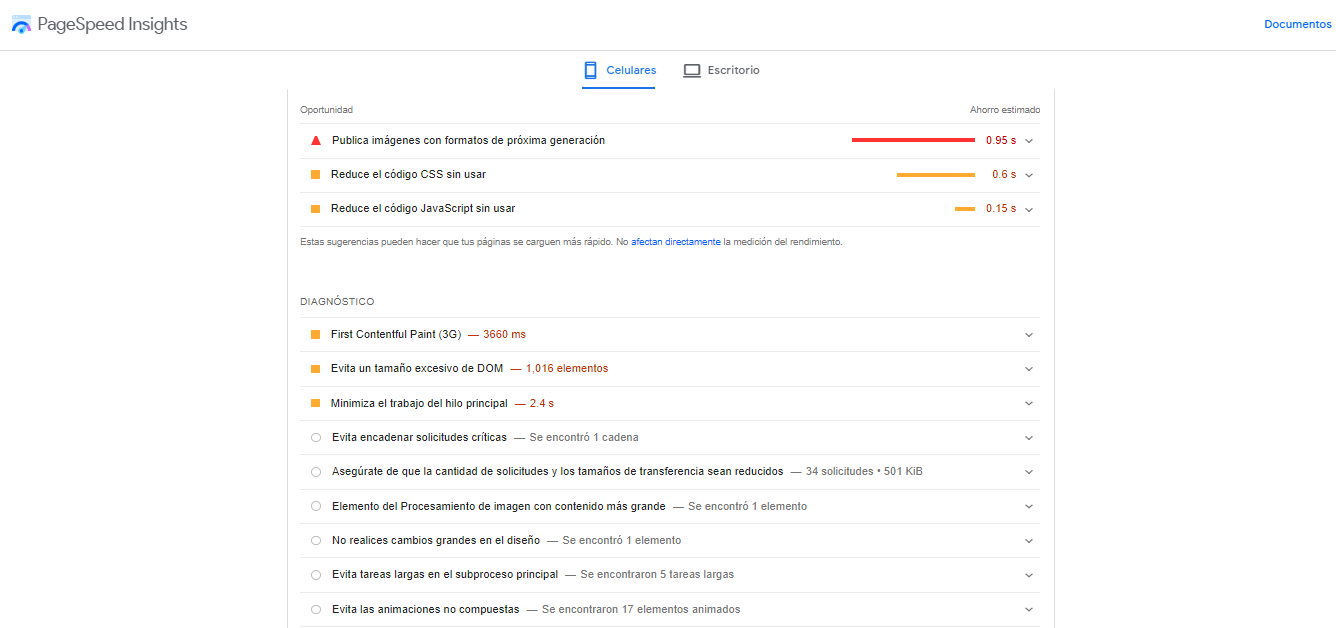Click the PageSpeed Insights logo icon
Image resolution: width=1336 pixels, height=628 pixels.
[x=20, y=23]
